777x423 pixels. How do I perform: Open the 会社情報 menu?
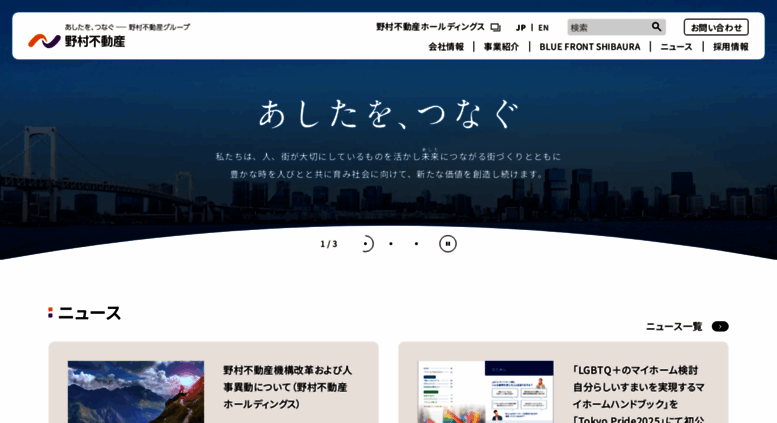[x=446, y=47]
